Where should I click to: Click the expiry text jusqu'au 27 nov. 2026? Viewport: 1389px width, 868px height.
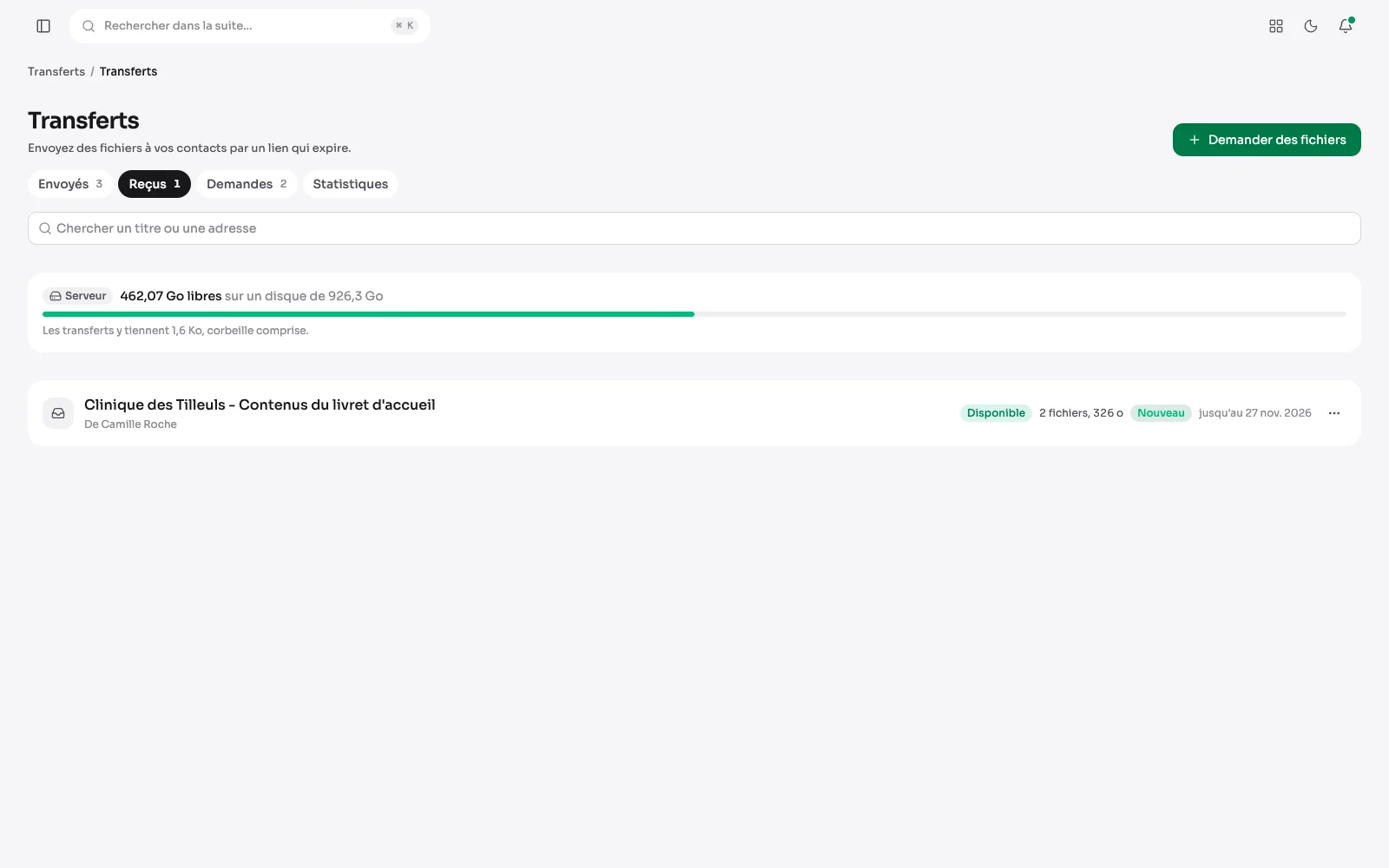[x=1255, y=413]
